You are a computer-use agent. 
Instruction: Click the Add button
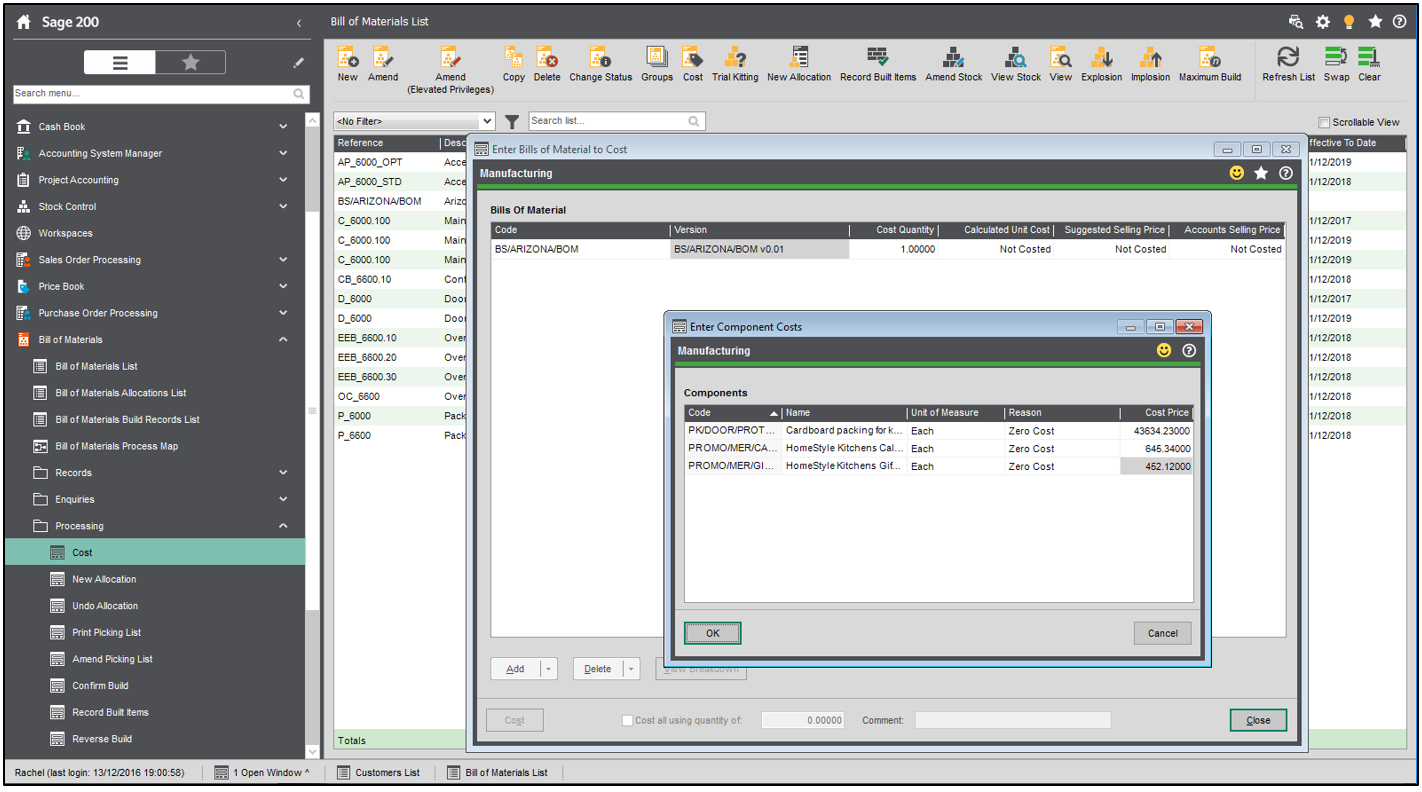[x=515, y=669]
